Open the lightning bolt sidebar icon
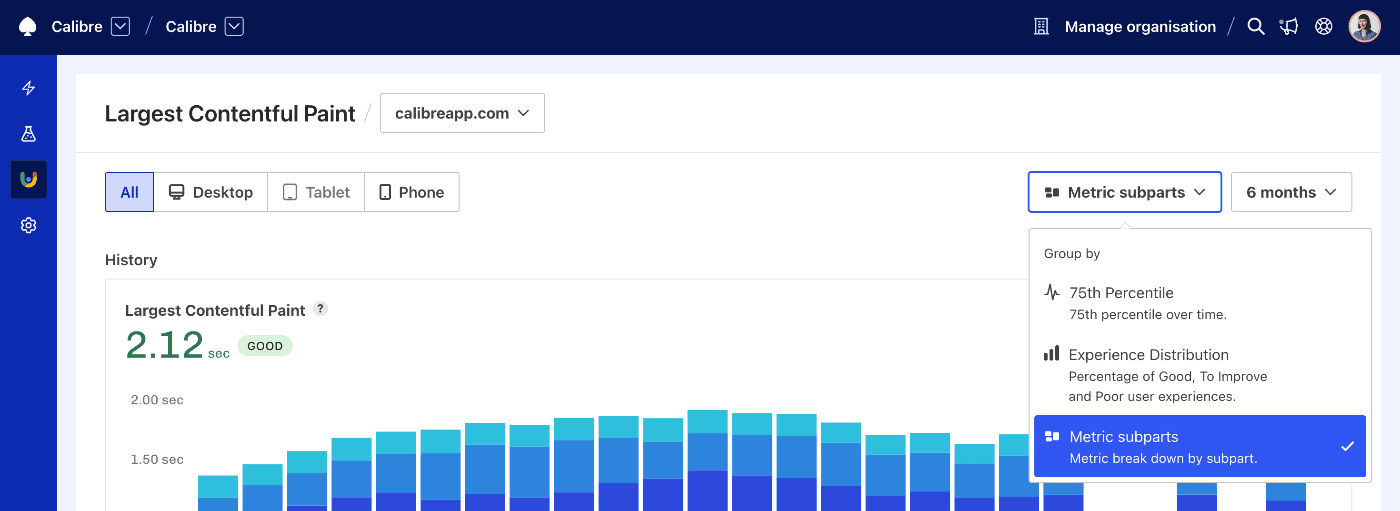 point(29,88)
